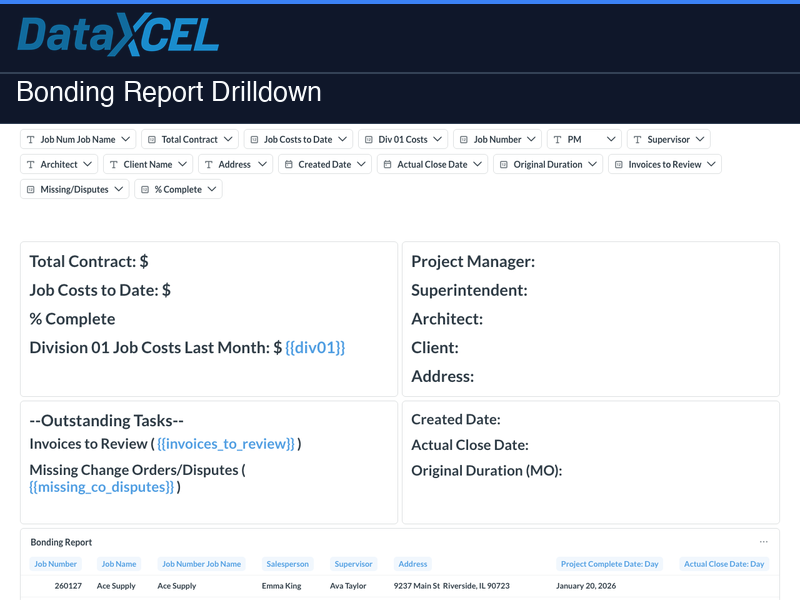Image resolution: width=800 pixels, height=600 pixels.
Task: Click the number icon on Total Contract filter
Action: point(152,140)
